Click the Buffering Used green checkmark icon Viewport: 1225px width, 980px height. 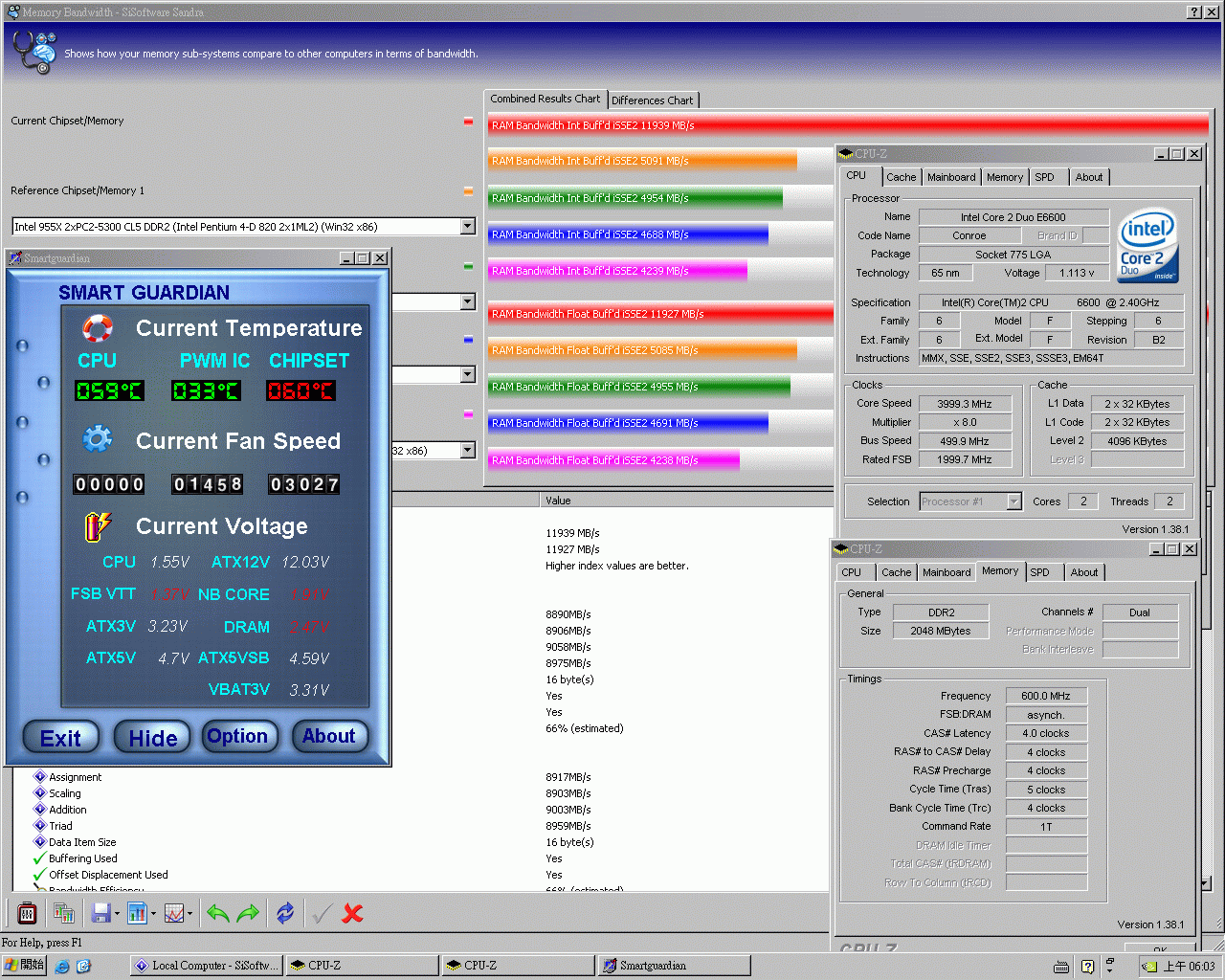[40, 858]
